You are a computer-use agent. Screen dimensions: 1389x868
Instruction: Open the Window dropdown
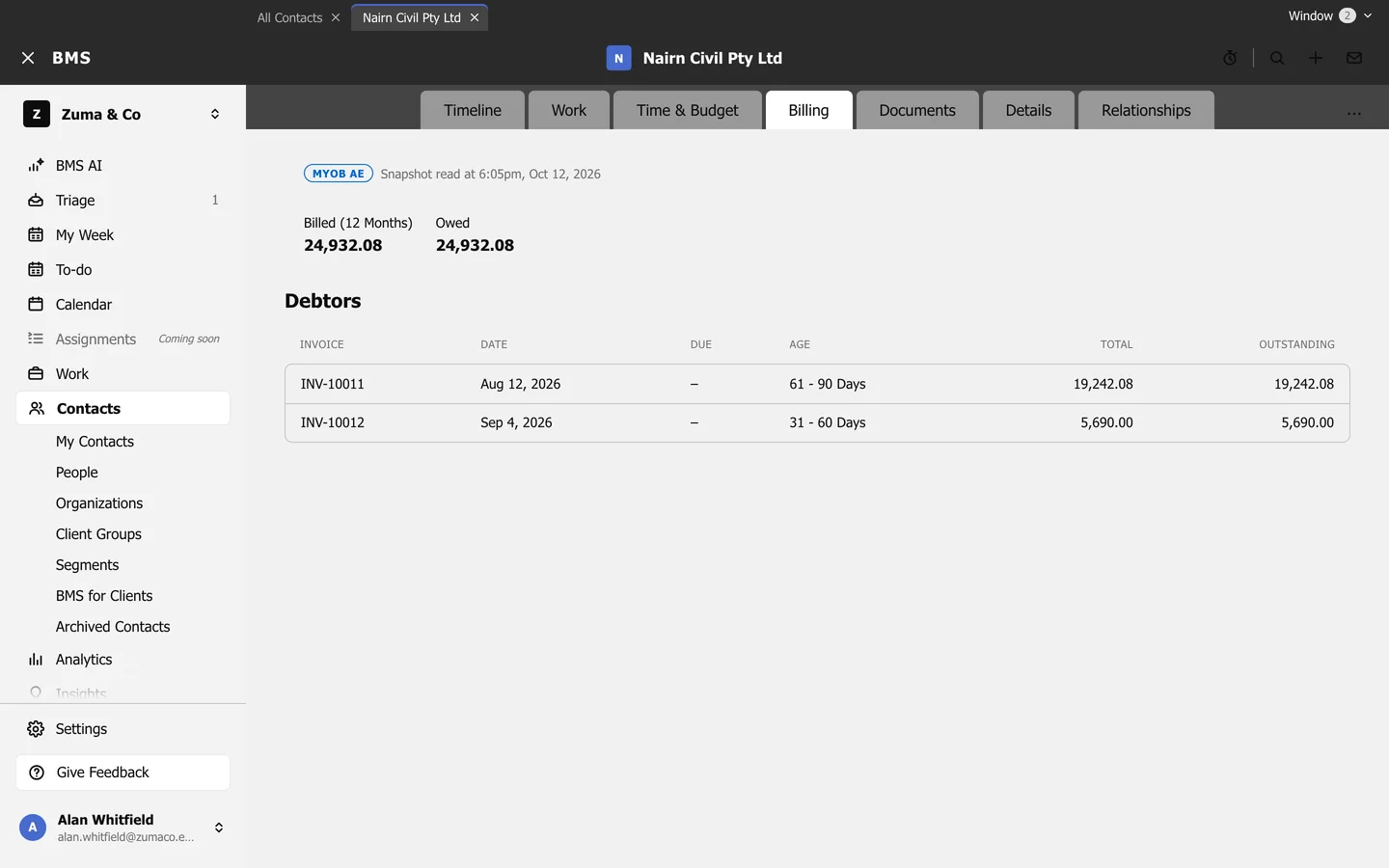1329,15
